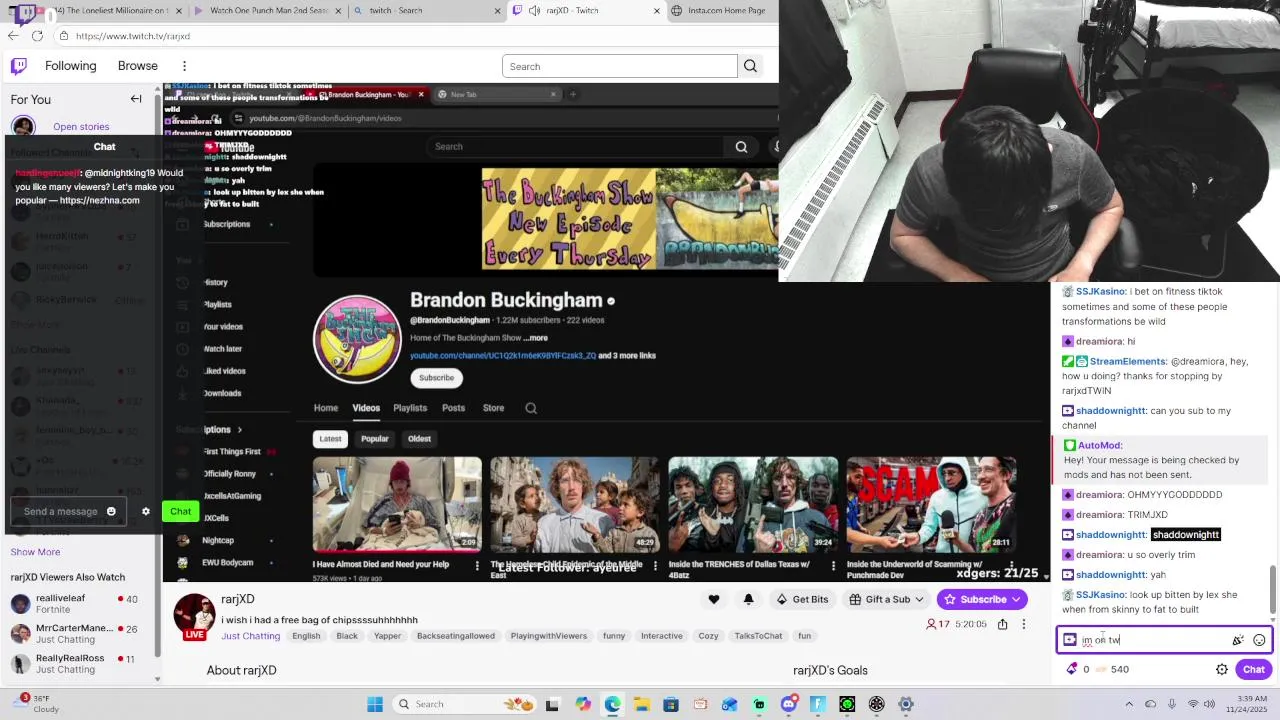Click the Open stories link
This screenshot has width=1280, height=720.
pyautogui.click(x=81, y=127)
